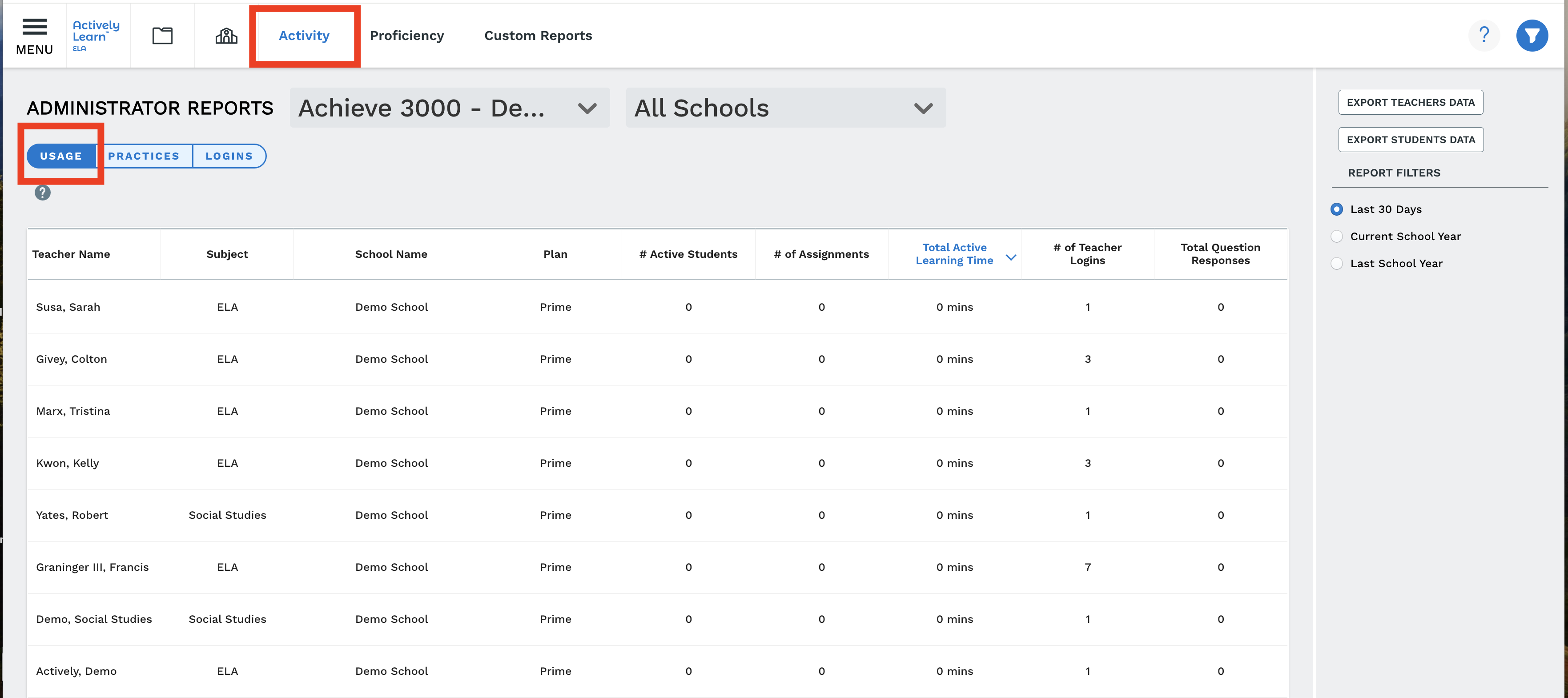
Task: Sort by School Name column header
Action: (391, 254)
